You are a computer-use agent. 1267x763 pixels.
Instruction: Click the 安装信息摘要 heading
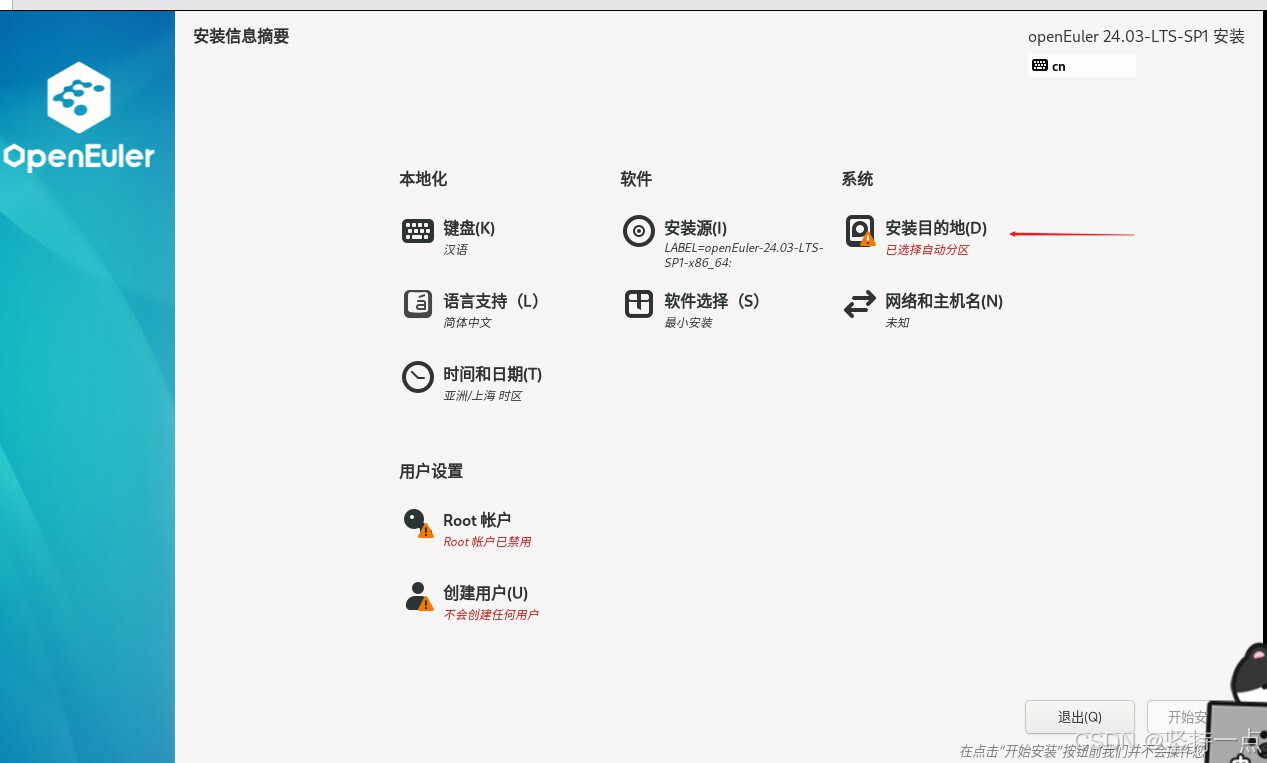coord(241,36)
